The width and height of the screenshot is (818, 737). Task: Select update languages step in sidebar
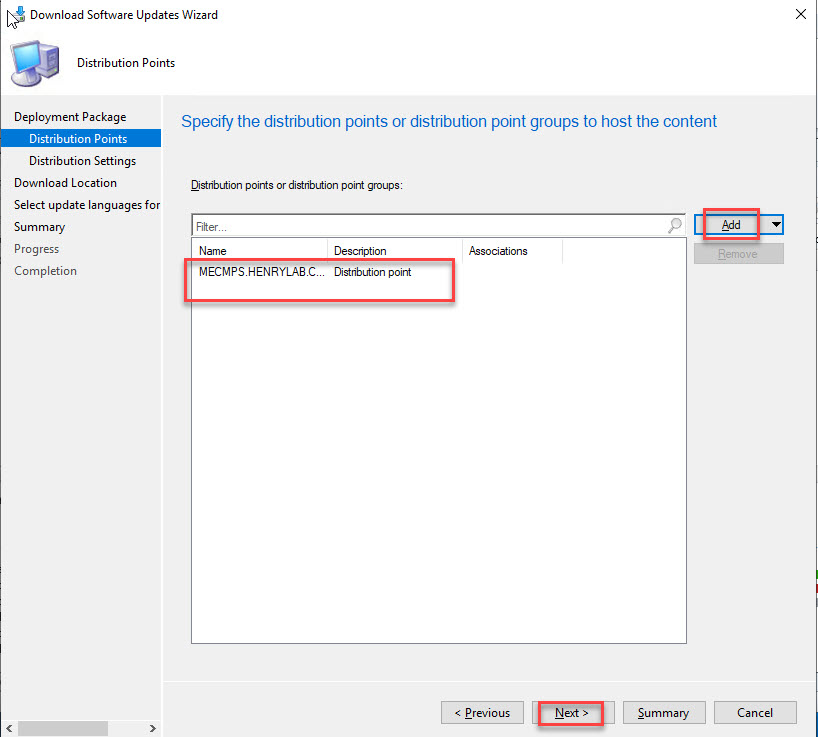pos(87,205)
